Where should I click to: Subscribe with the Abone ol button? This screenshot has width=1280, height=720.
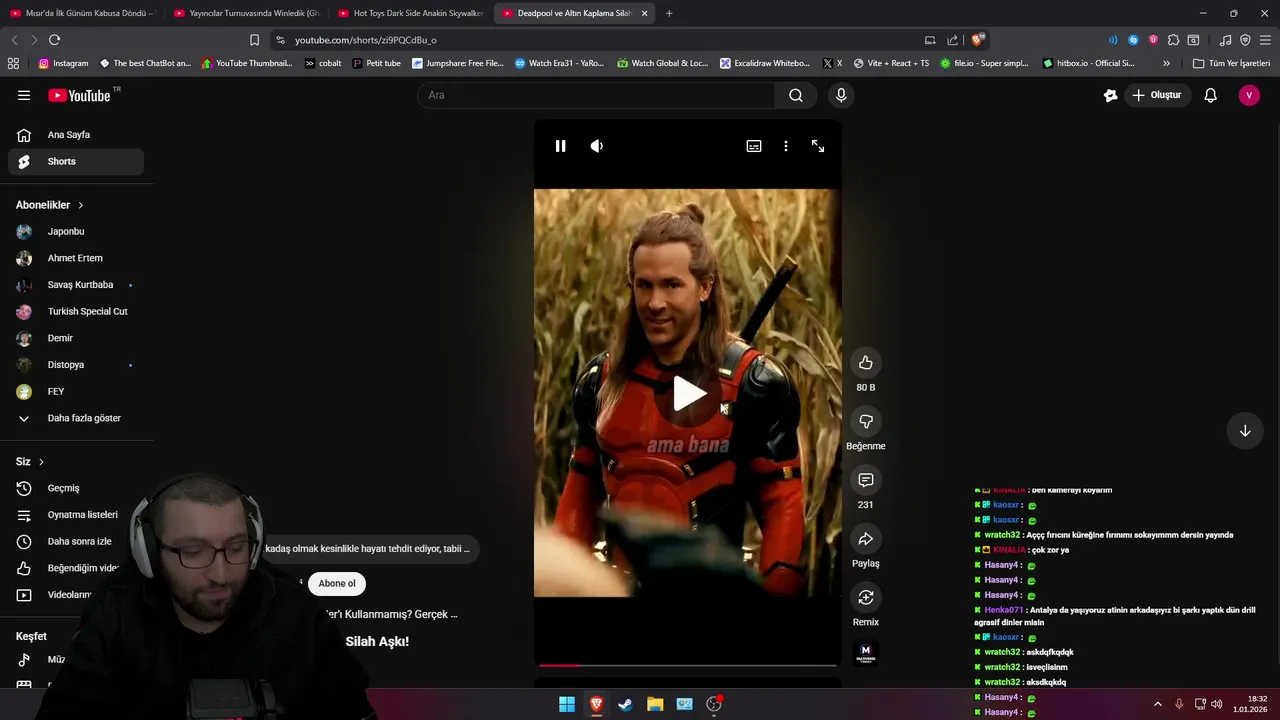click(x=337, y=583)
